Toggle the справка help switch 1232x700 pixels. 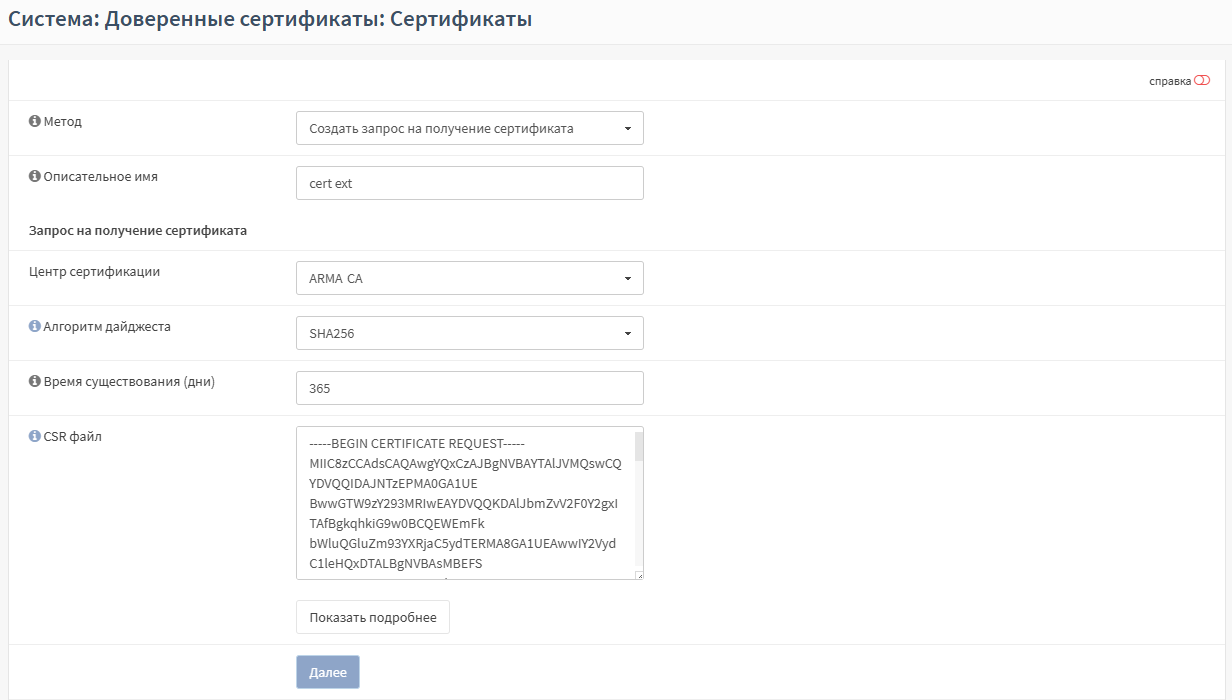tap(1201, 81)
